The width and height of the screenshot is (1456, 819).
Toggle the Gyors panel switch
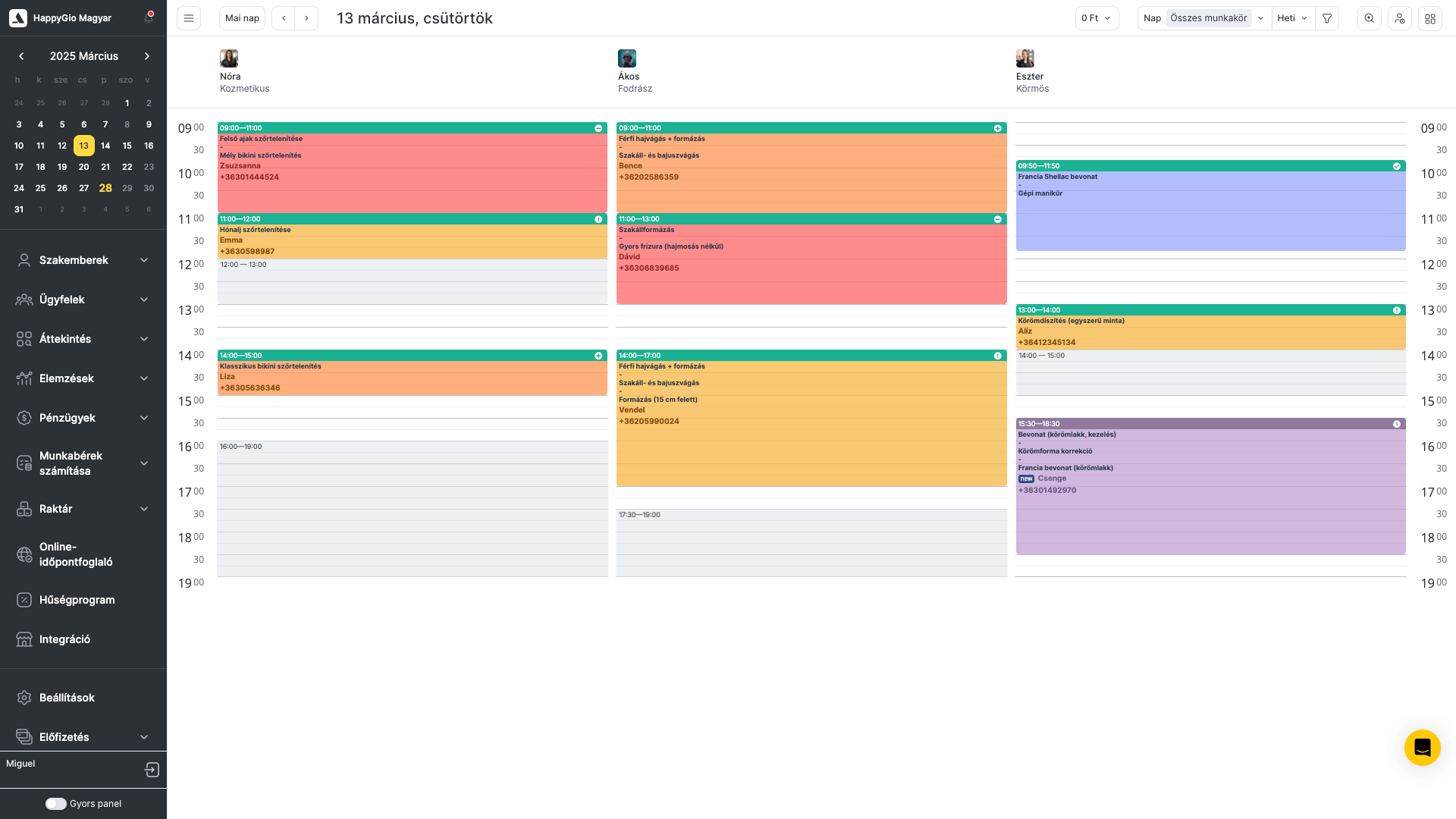pos(56,804)
